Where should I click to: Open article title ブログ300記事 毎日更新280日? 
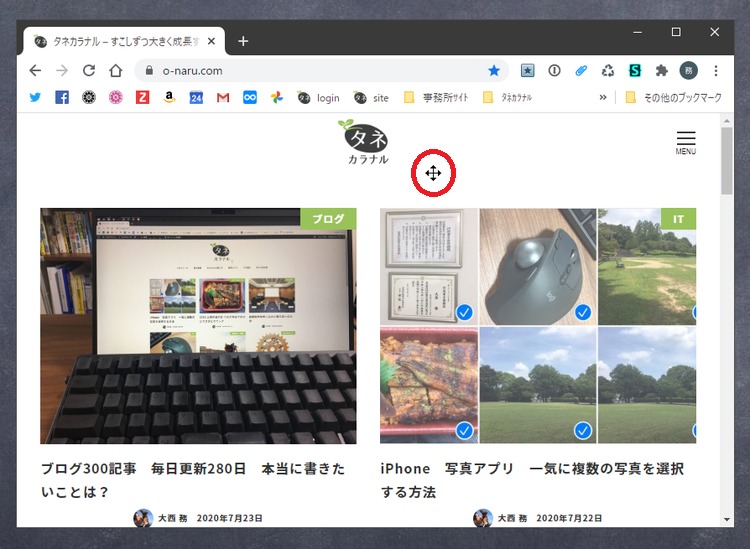click(193, 480)
